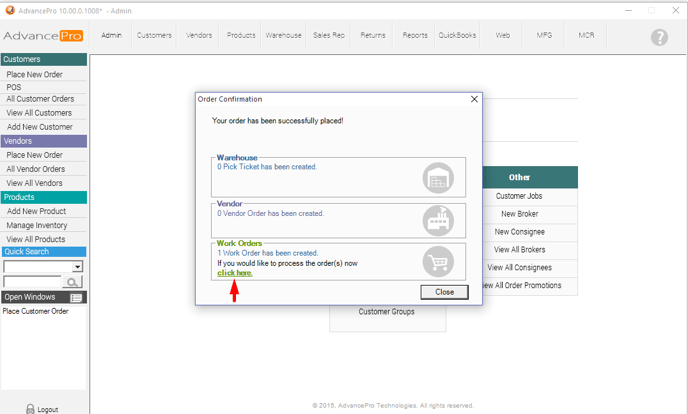Click the help question mark icon
688x414 pixels.
(659, 37)
